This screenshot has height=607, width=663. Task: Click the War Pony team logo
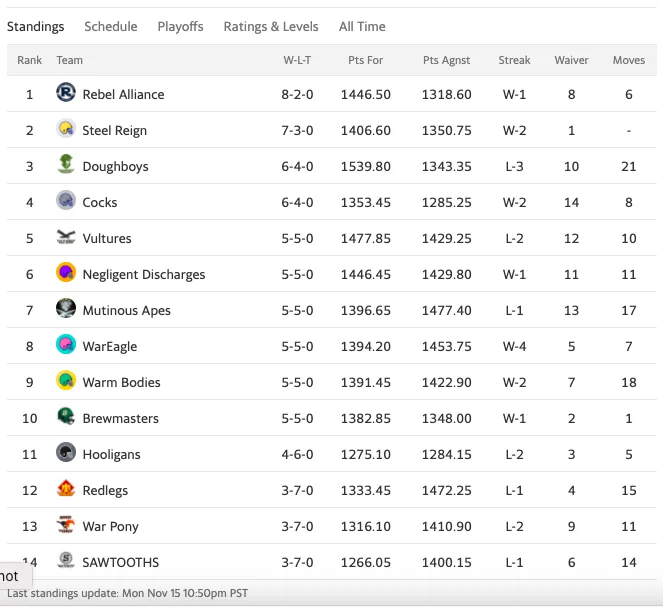tap(66, 524)
